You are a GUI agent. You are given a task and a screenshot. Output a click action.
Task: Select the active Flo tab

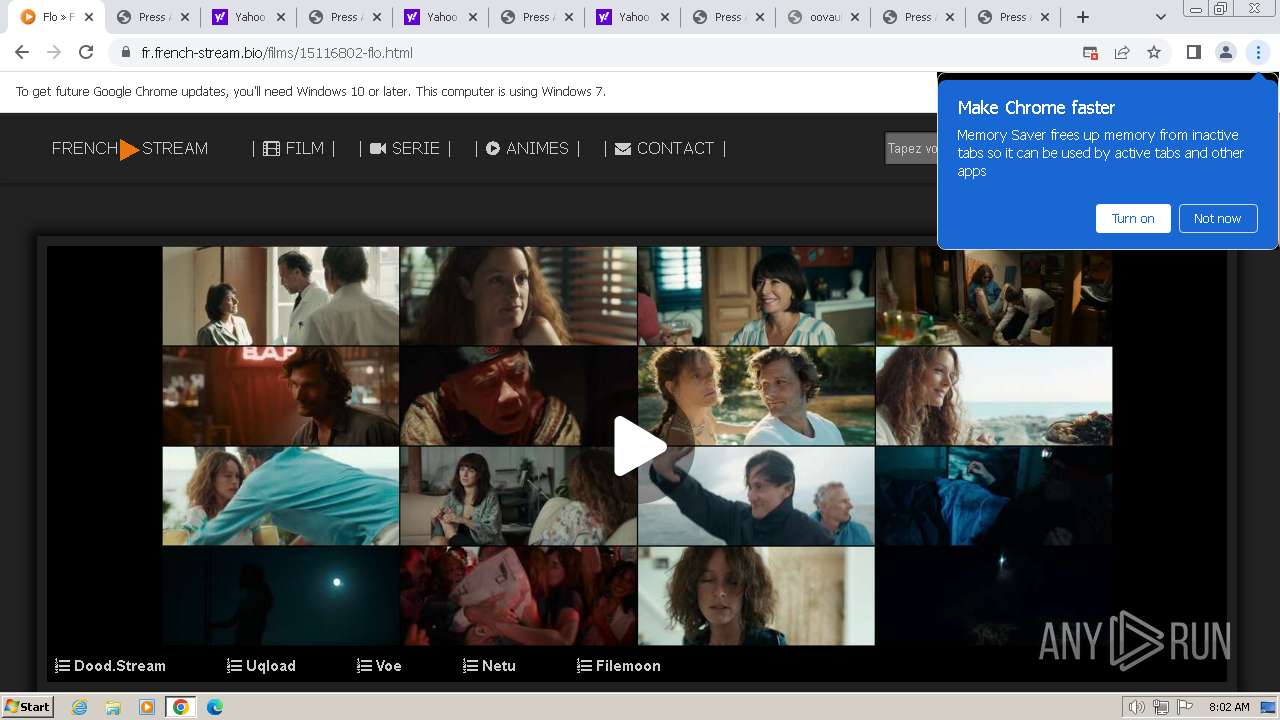pos(57,17)
